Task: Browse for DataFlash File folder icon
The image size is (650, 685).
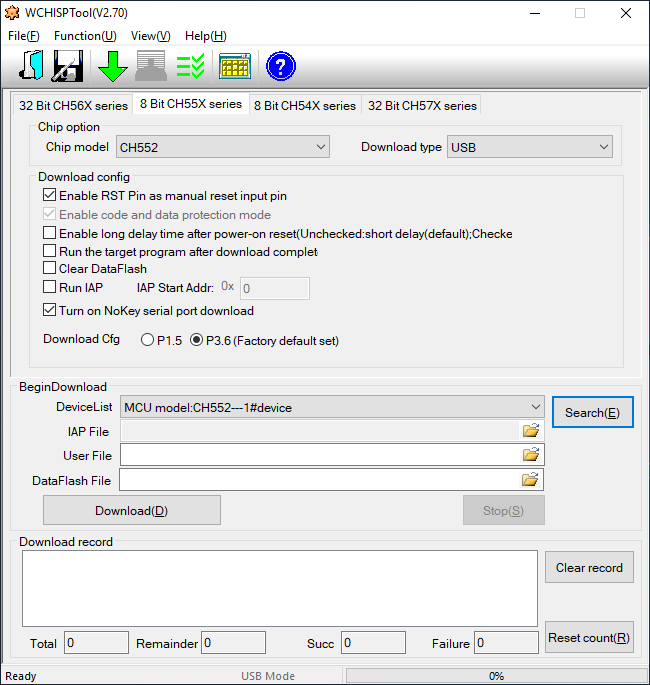Action: point(530,480)
